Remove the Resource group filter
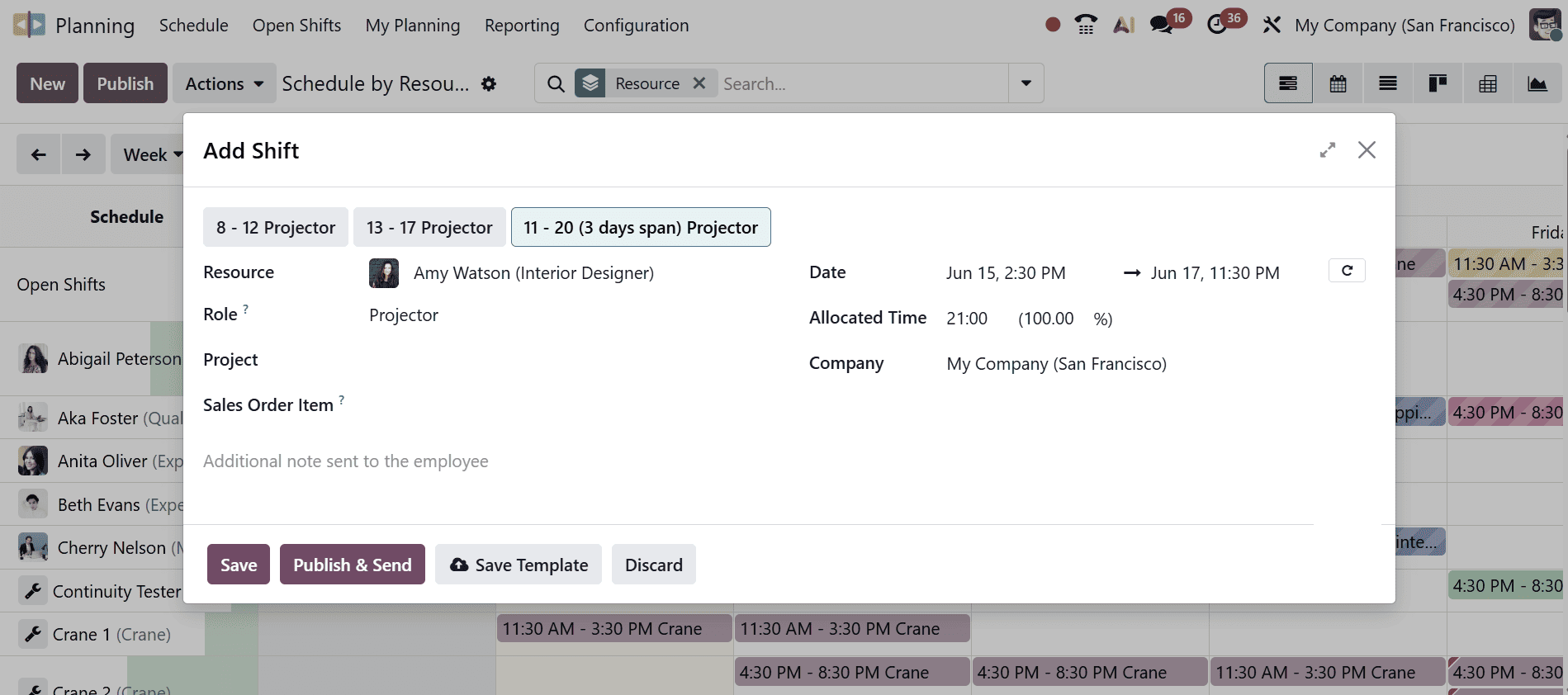Screen dimensions: 1568x695 [699, 83]
